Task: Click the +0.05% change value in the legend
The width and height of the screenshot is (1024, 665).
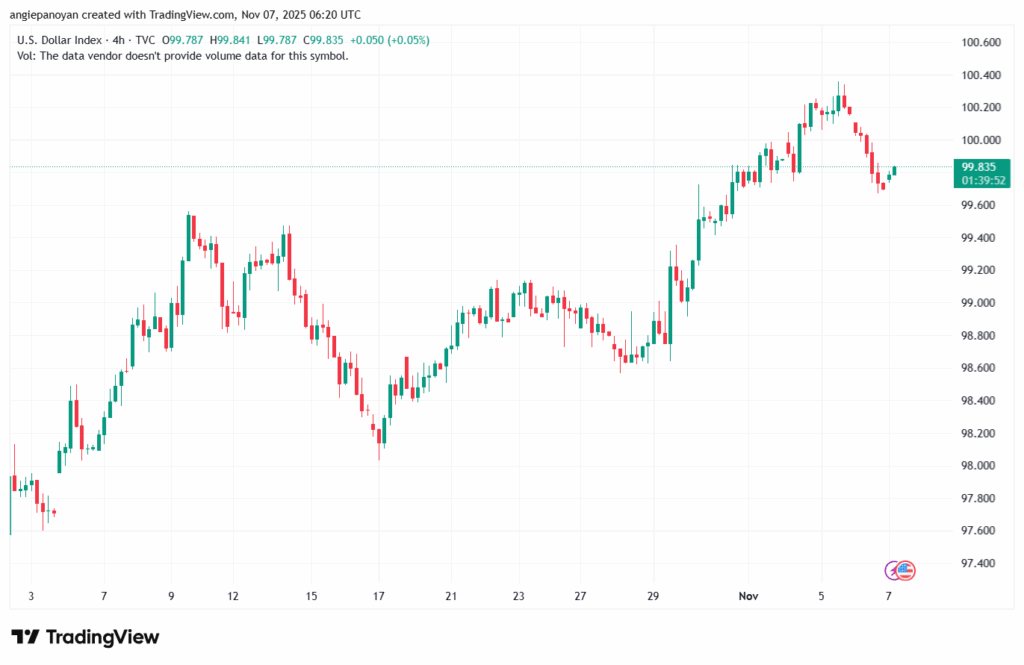Action: coord(408,40)
